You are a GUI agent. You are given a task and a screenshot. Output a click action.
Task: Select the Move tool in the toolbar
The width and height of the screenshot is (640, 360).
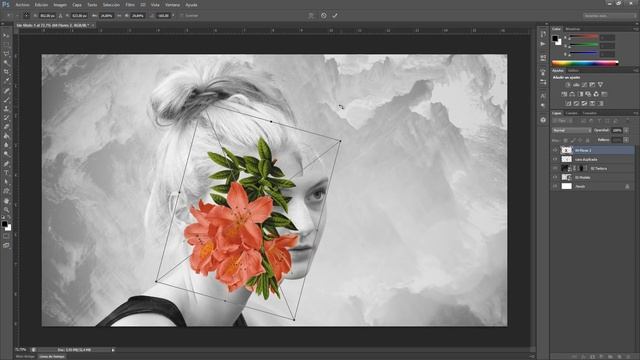(x=6, y=36)
